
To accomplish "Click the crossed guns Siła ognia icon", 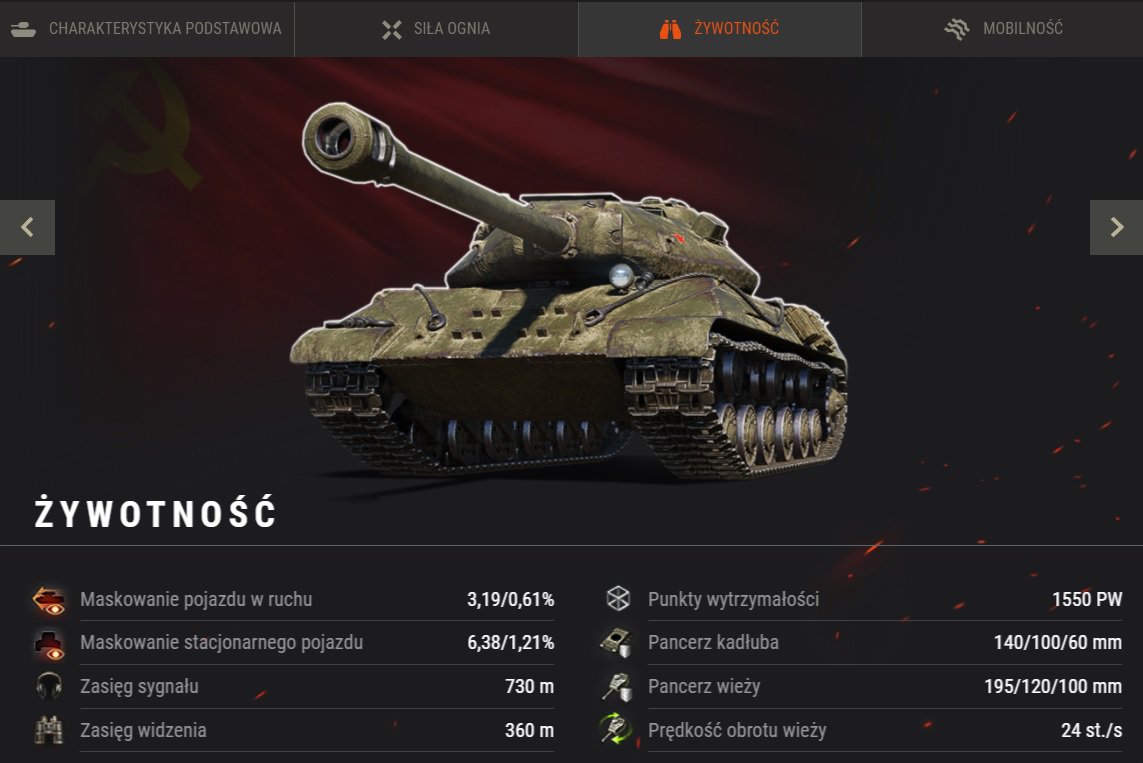I will tap(391, 29).
